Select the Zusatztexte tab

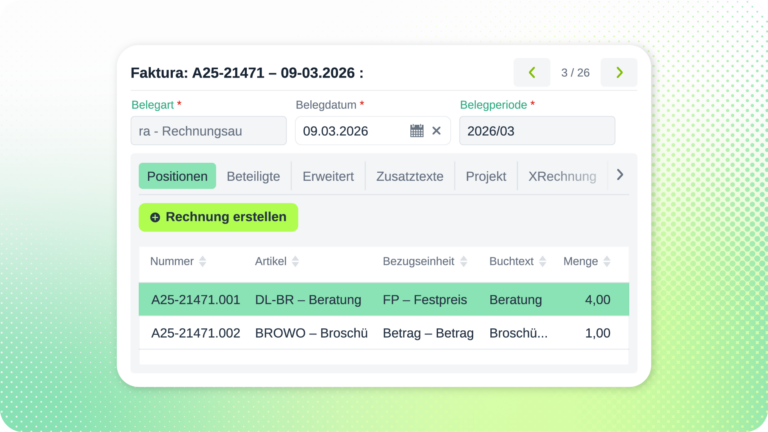click(x=409, y=176)
